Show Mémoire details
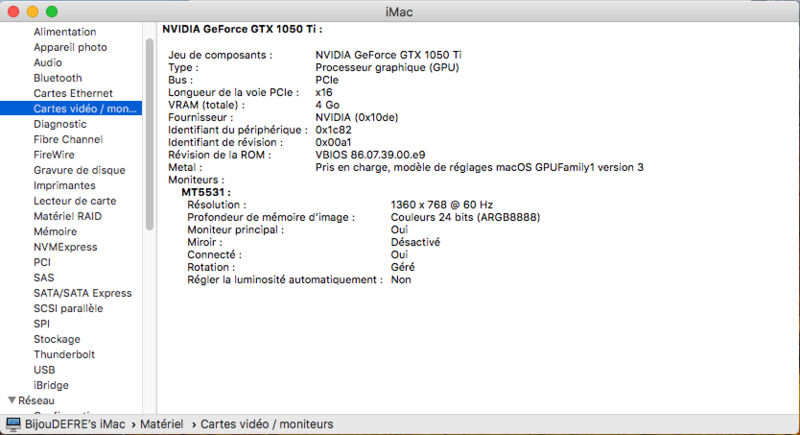Screen dimensions: 800x435 [55, 231]
